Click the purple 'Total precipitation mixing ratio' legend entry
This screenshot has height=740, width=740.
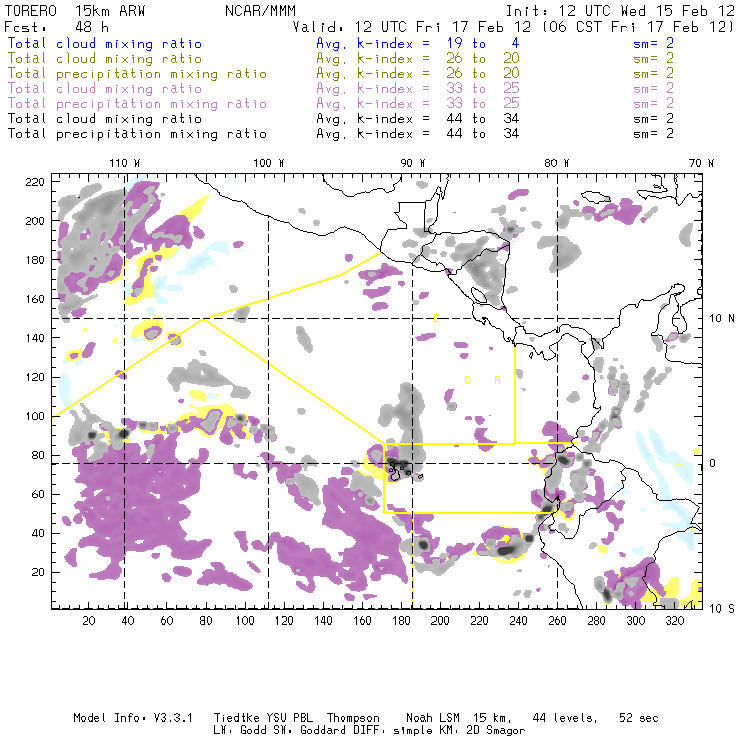(137, 104)
